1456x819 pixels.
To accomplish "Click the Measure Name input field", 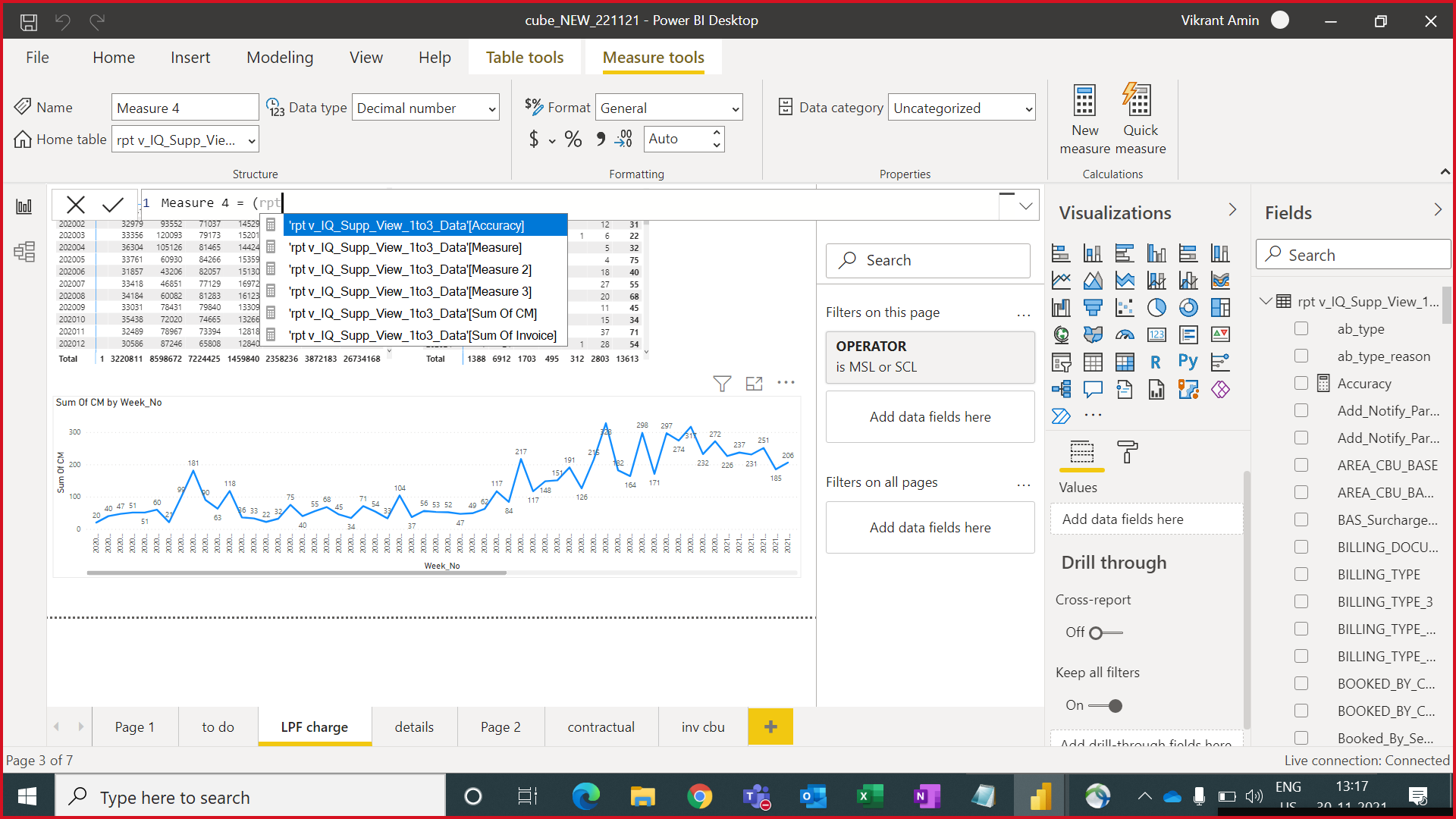I will [185, 108].
